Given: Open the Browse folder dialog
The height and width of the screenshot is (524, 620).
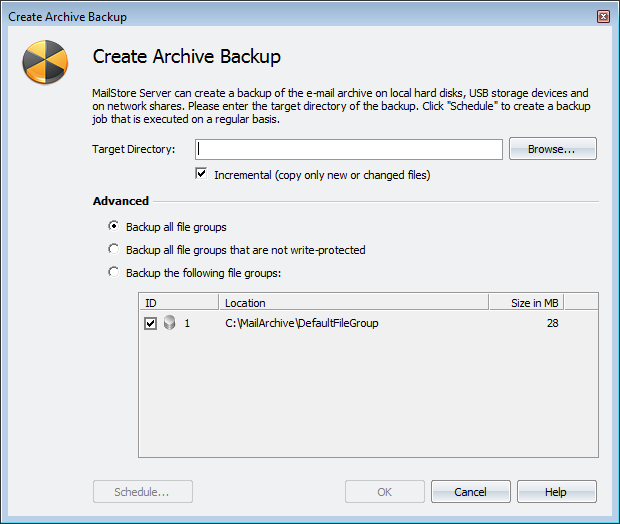Looking at the screenshot, I should tap(552, 149).
